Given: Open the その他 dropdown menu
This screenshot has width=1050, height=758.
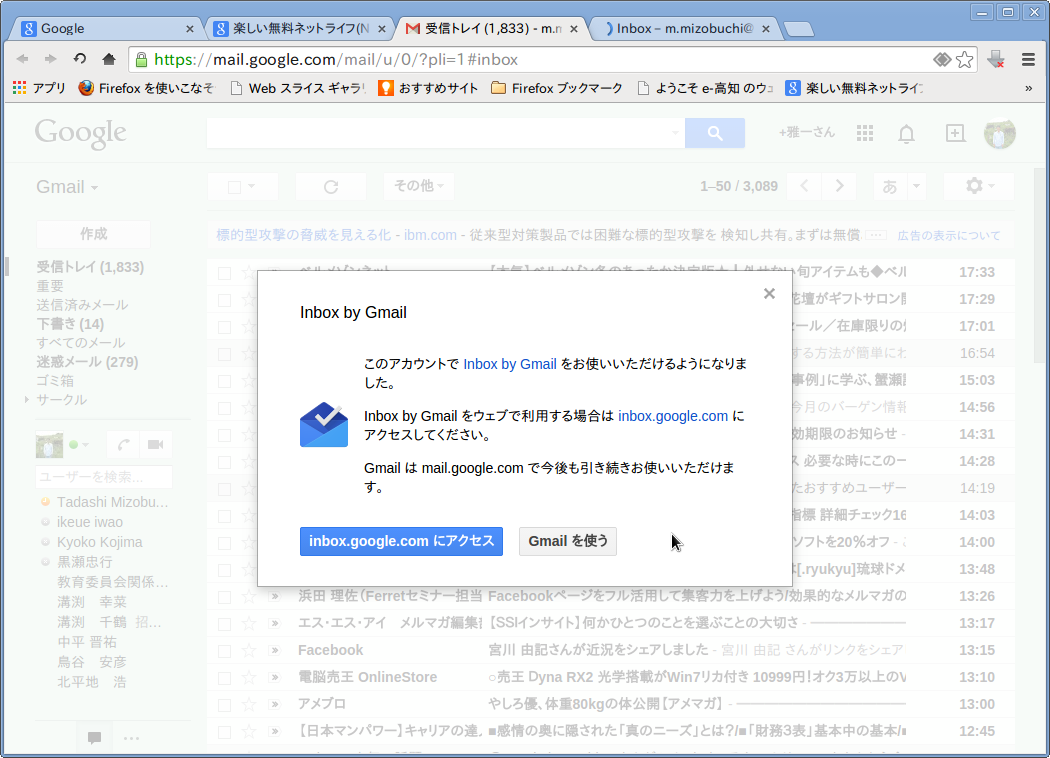Looking at the screenshot, I should click(419, 186).
